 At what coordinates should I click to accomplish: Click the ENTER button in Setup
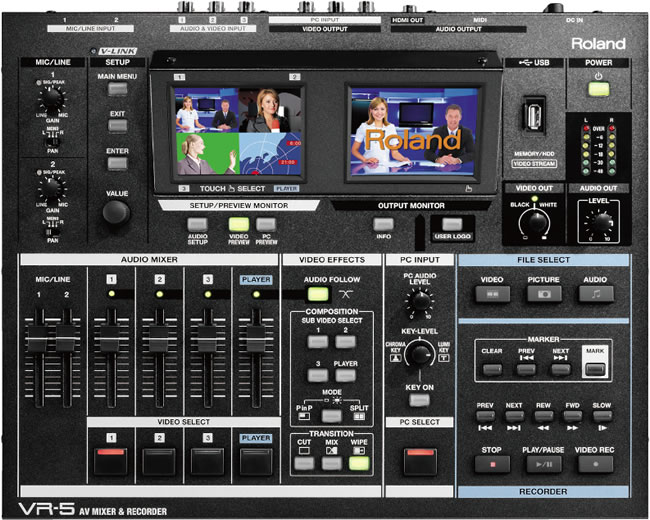[118, 163]
